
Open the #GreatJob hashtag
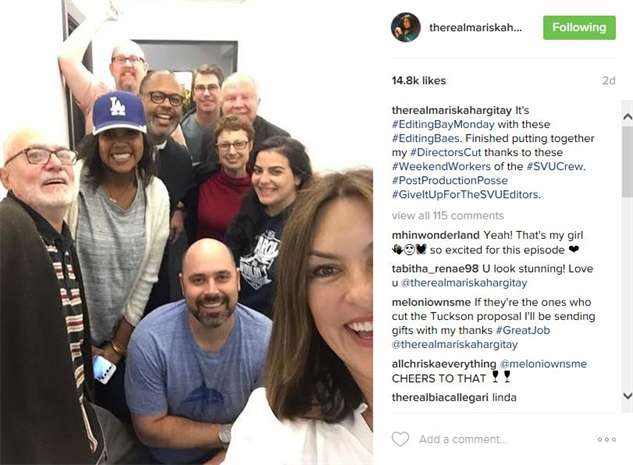523,330
